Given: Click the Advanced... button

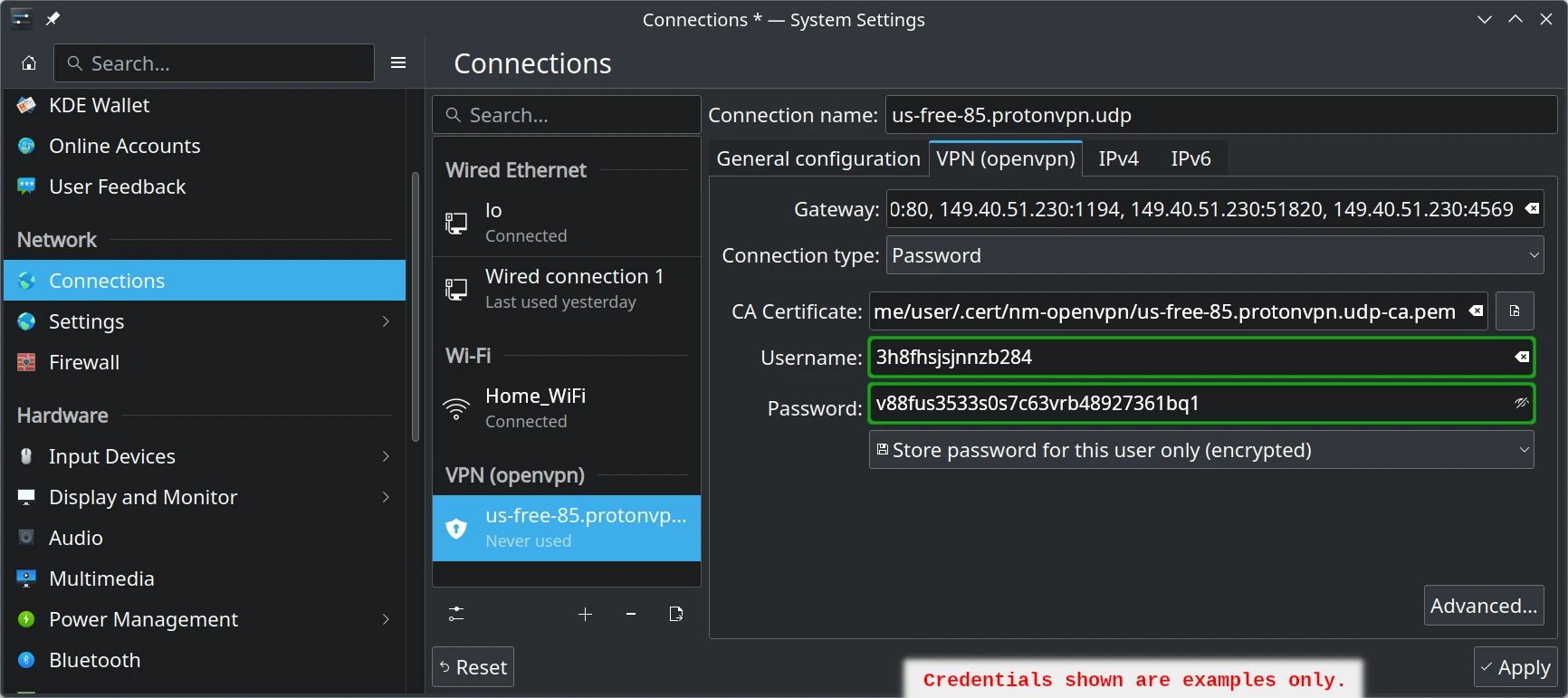Looking at the screenshot, I should [1483, 606].
